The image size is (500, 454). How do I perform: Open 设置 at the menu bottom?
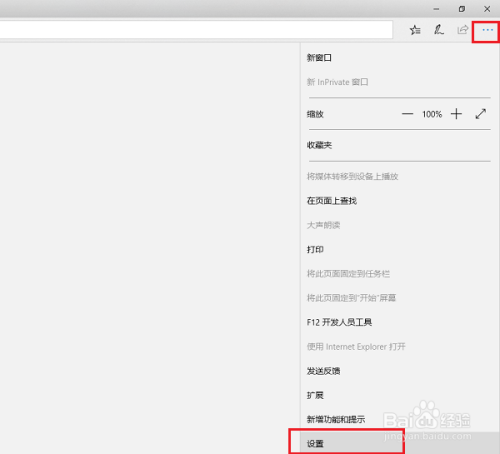click(315, 444)
